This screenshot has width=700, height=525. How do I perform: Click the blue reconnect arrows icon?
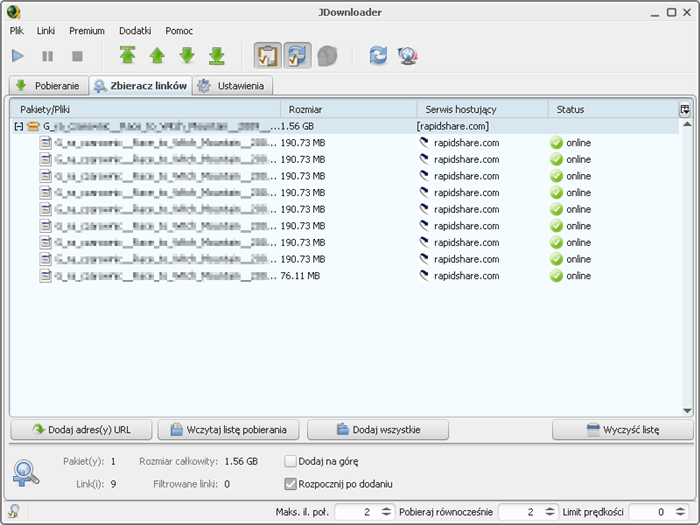[x=378, y=56]
